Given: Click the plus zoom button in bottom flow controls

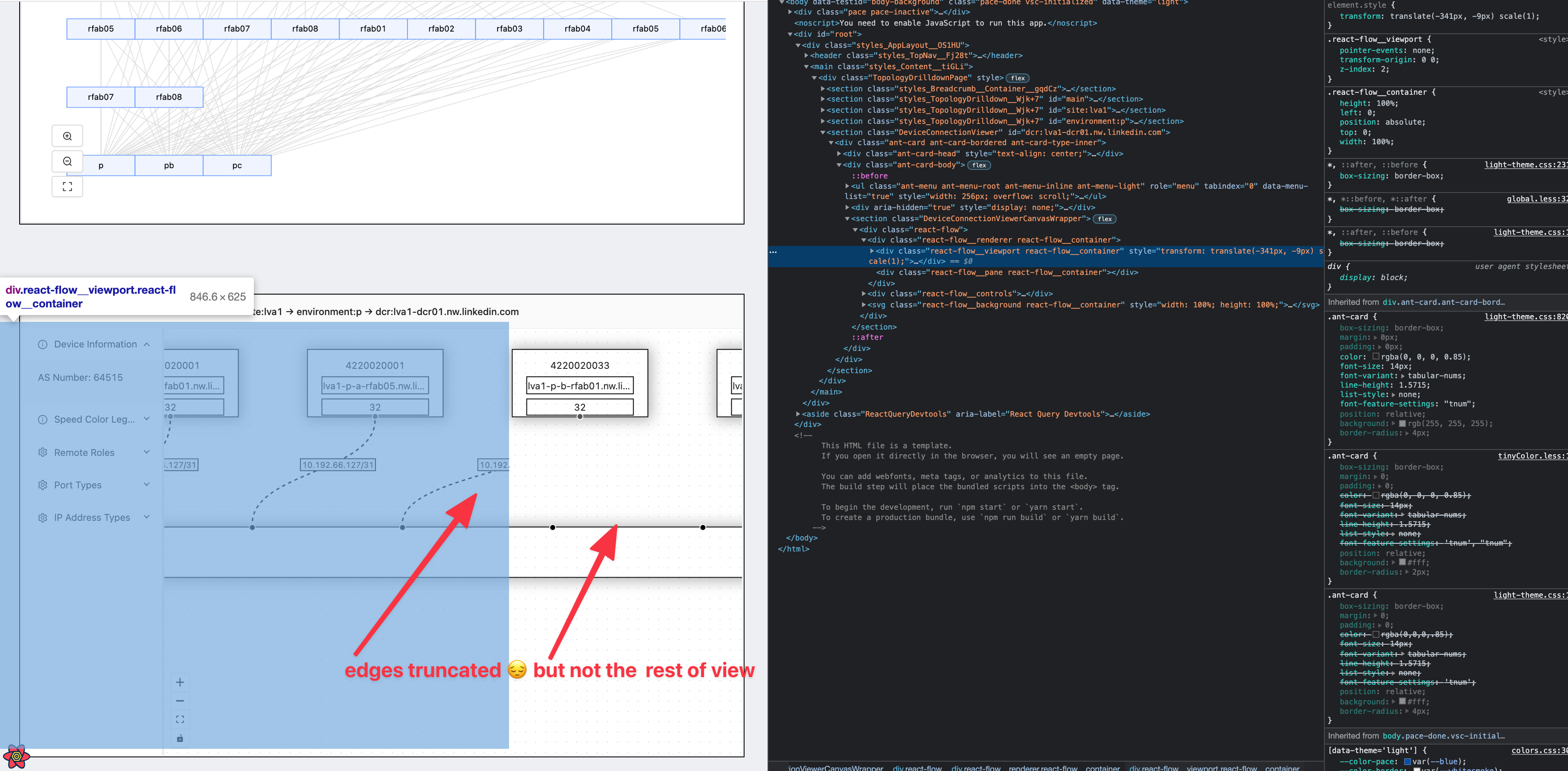Looking at the screenshot, I should click(180, 683).
